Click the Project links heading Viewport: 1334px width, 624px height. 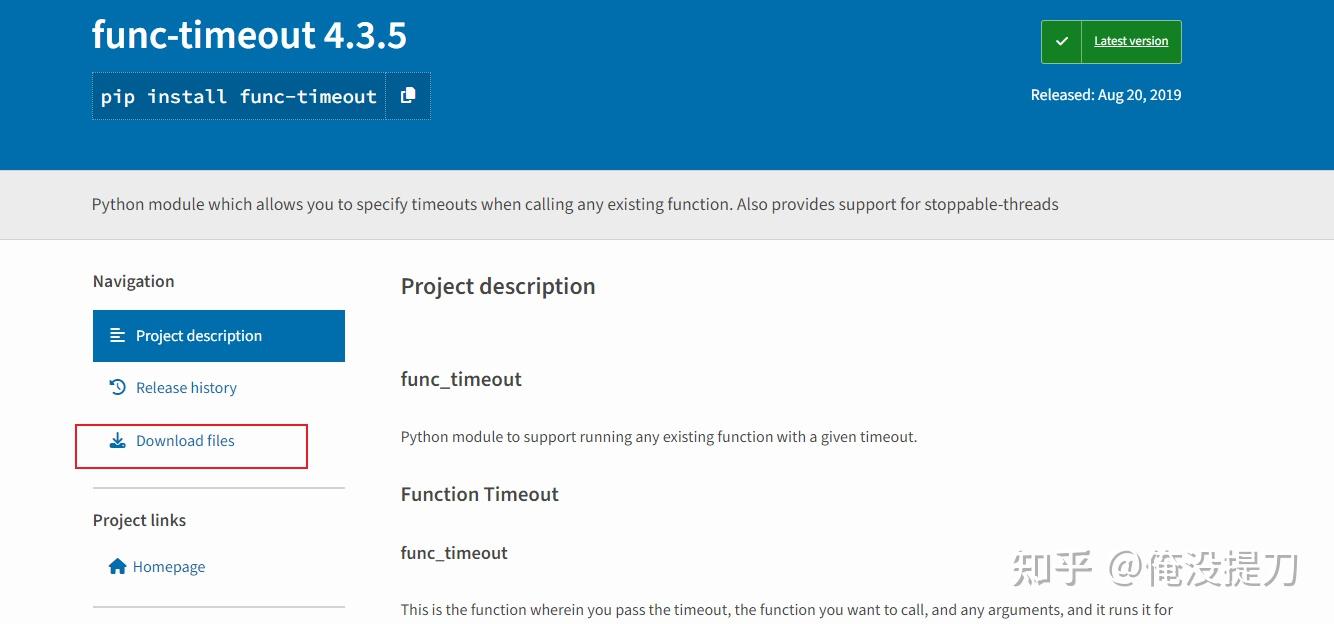(139, 520)
